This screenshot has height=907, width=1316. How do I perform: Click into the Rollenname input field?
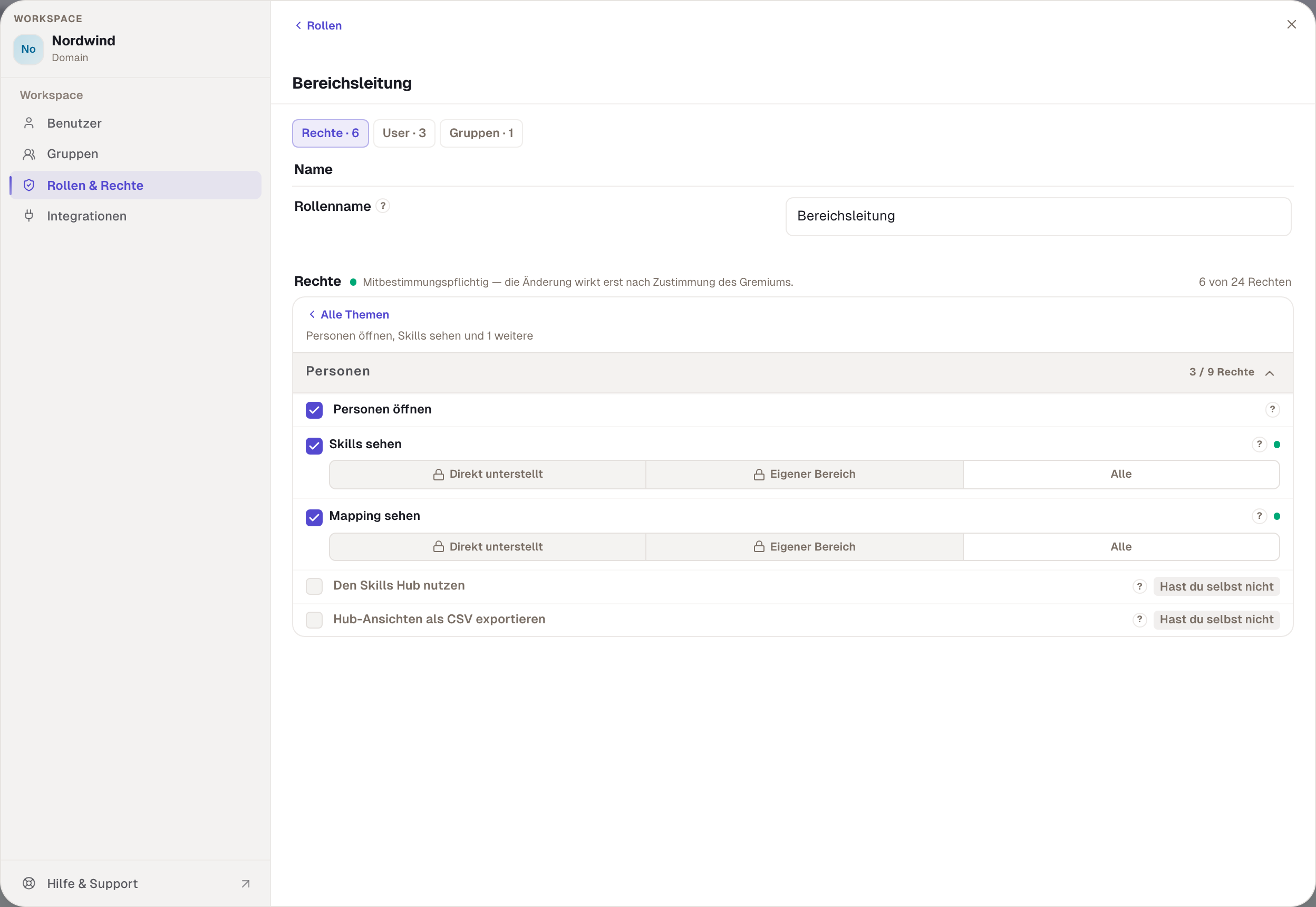pyautogui.click(x=1038, y=217)
